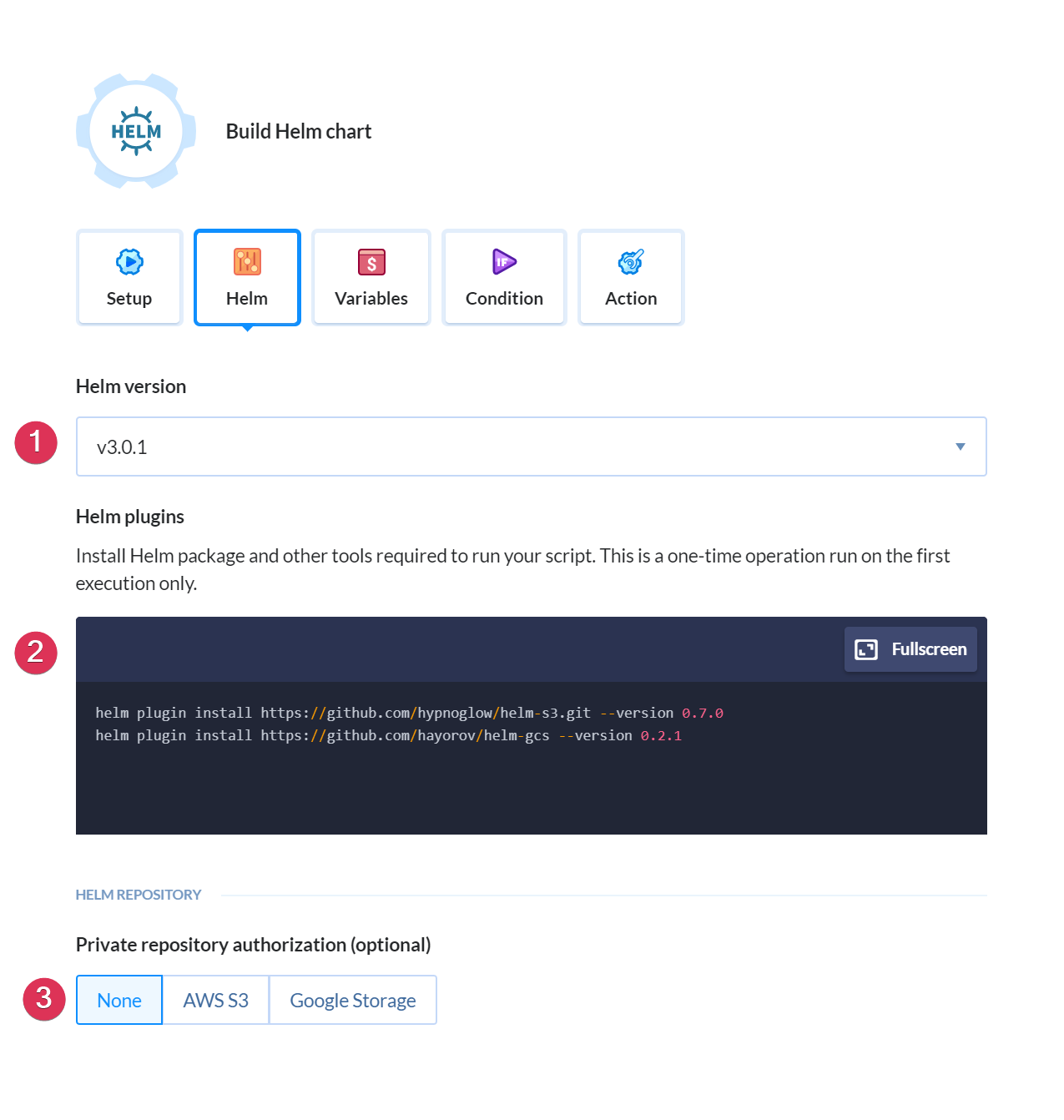
Task: Choose Google Storage repository authorization
Action: point(353,1000)
